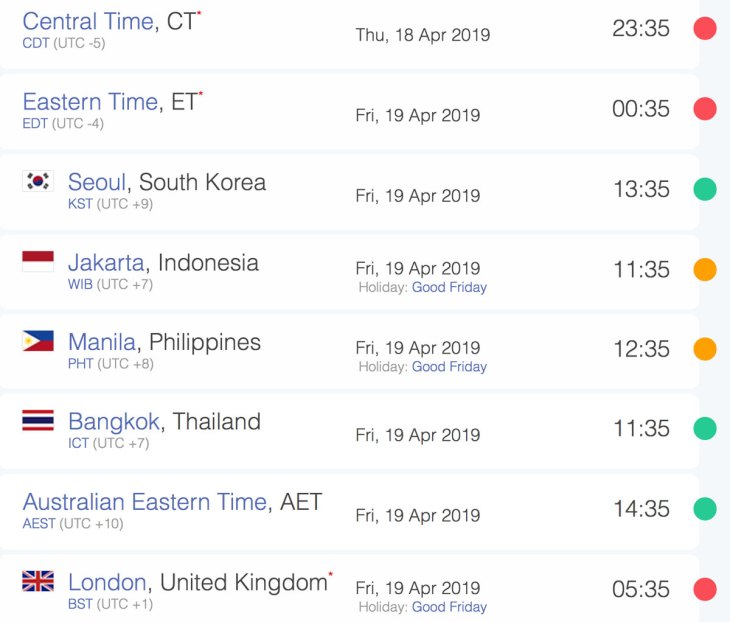This screenshot has width=730, height=622.
Task: Click the Thailand flag icon
Action: pos(38,420)
